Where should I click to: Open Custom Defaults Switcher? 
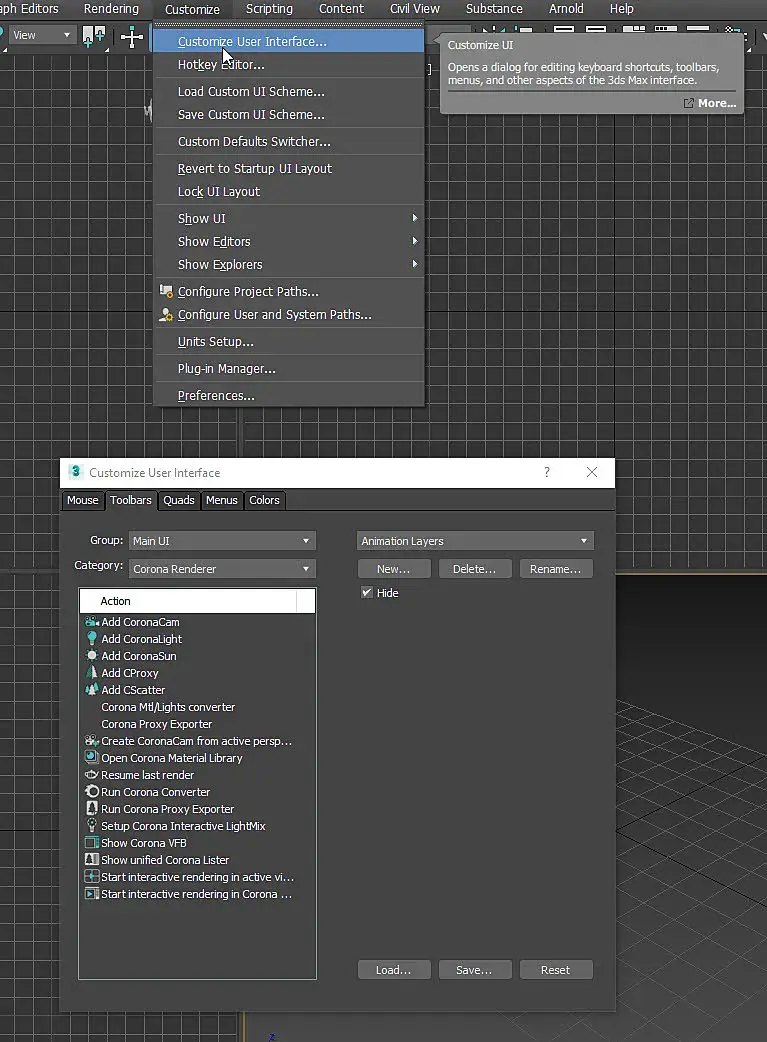tap(289, 142)
